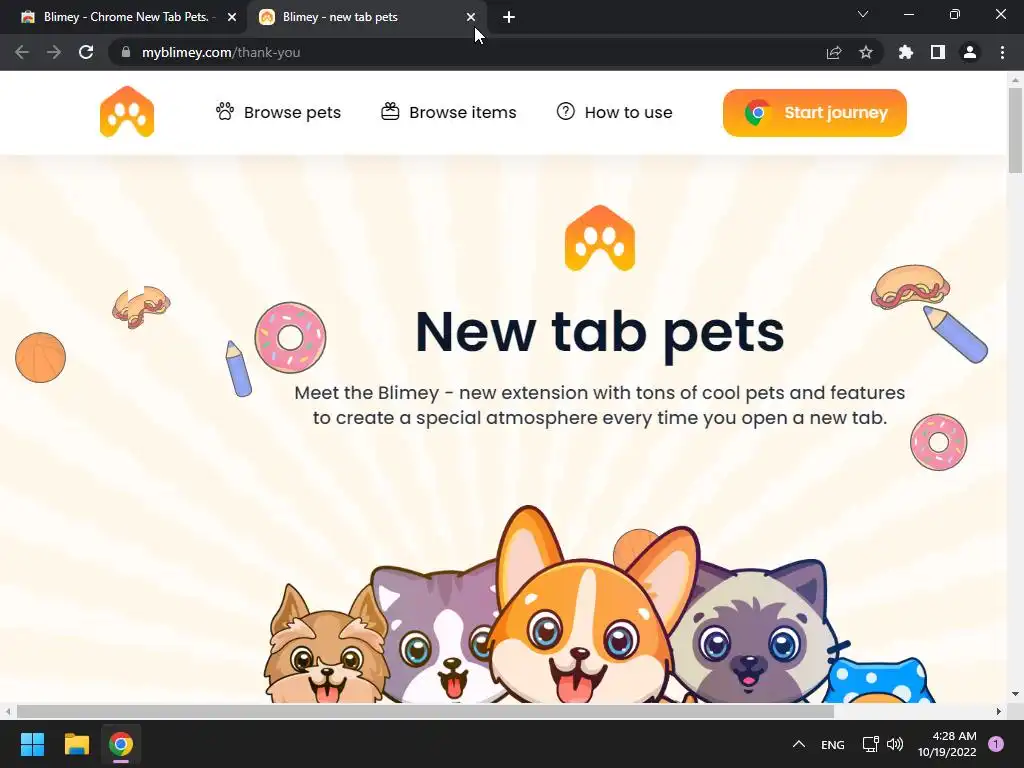
Task: Close the Blimey - Chrome New Tab Pets tab
Action: [232, 17]
